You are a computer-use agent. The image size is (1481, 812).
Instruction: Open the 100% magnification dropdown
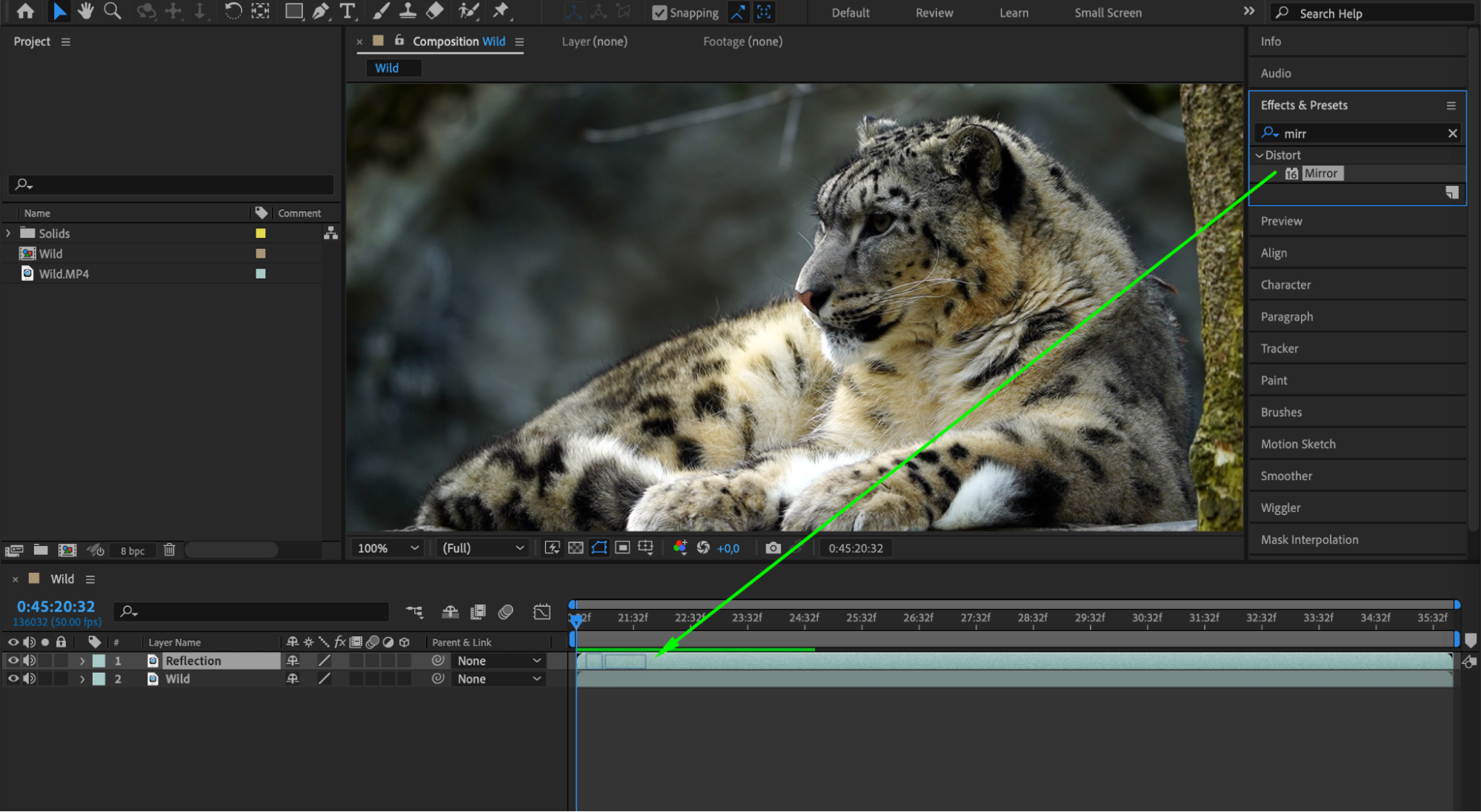click(x=387, y=548)
